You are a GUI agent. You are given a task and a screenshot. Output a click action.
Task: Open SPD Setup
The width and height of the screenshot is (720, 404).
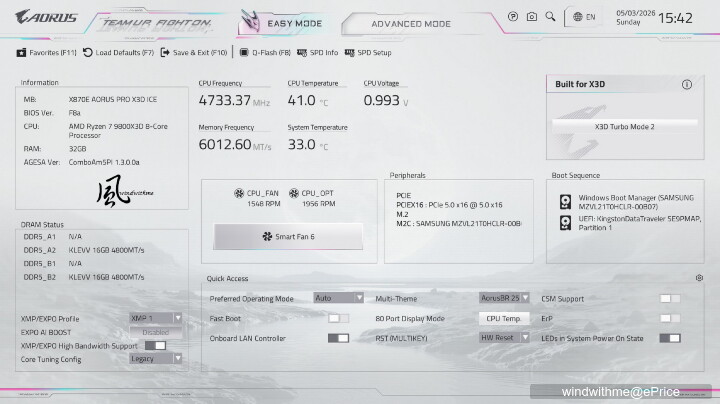pyautogui.click(x=368, y=53)
